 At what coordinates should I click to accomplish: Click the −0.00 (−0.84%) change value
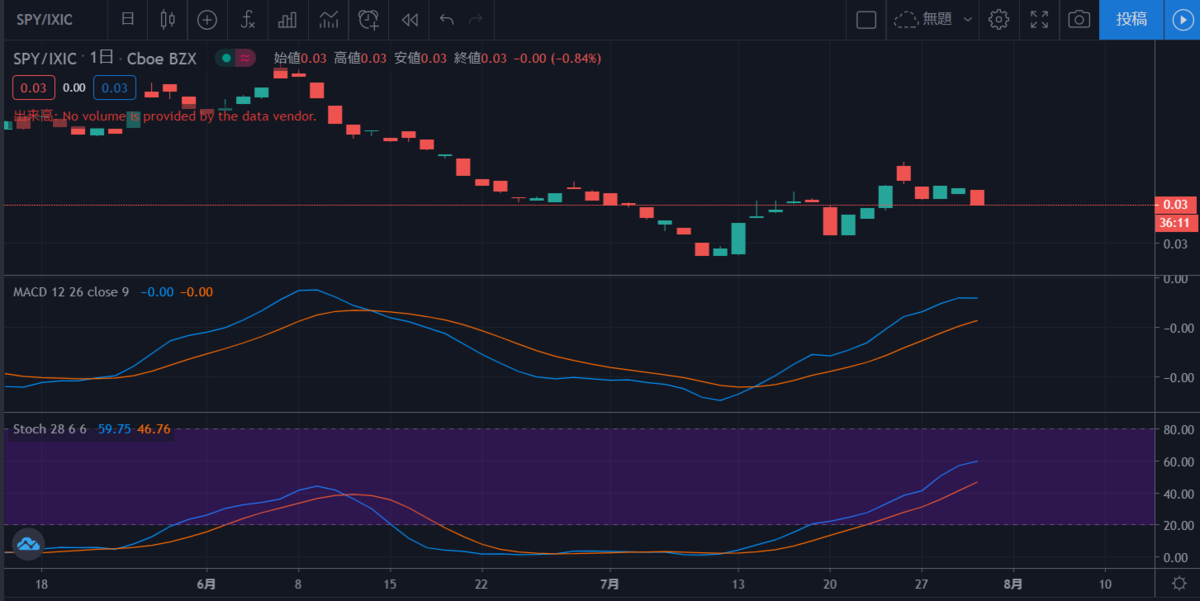point(559,58)
